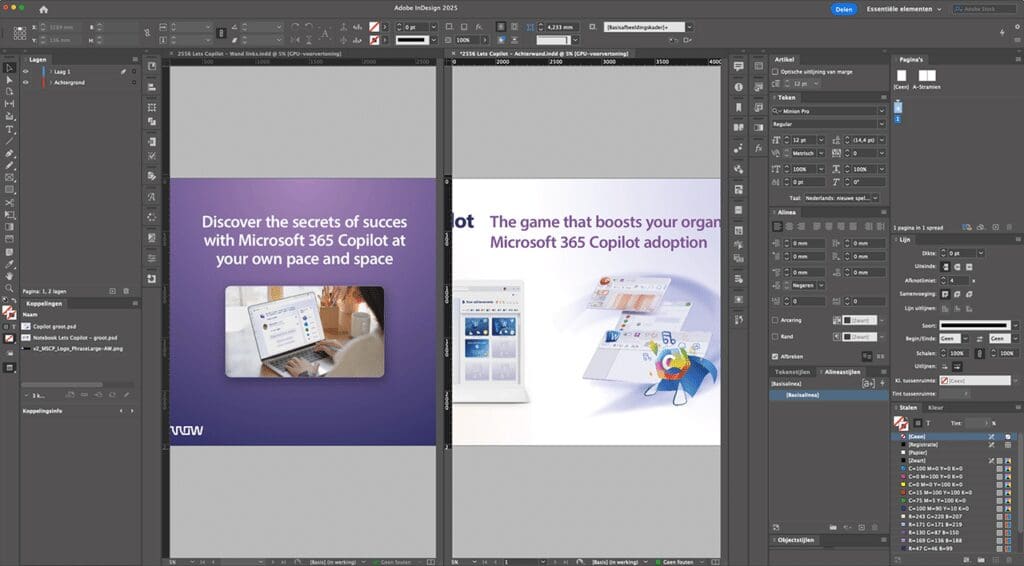Image resolution: width=1024 pixels, height=566 pixels.
Task: Select Copilot groot.psd in Koppelingen list
Action: point(52,326)
